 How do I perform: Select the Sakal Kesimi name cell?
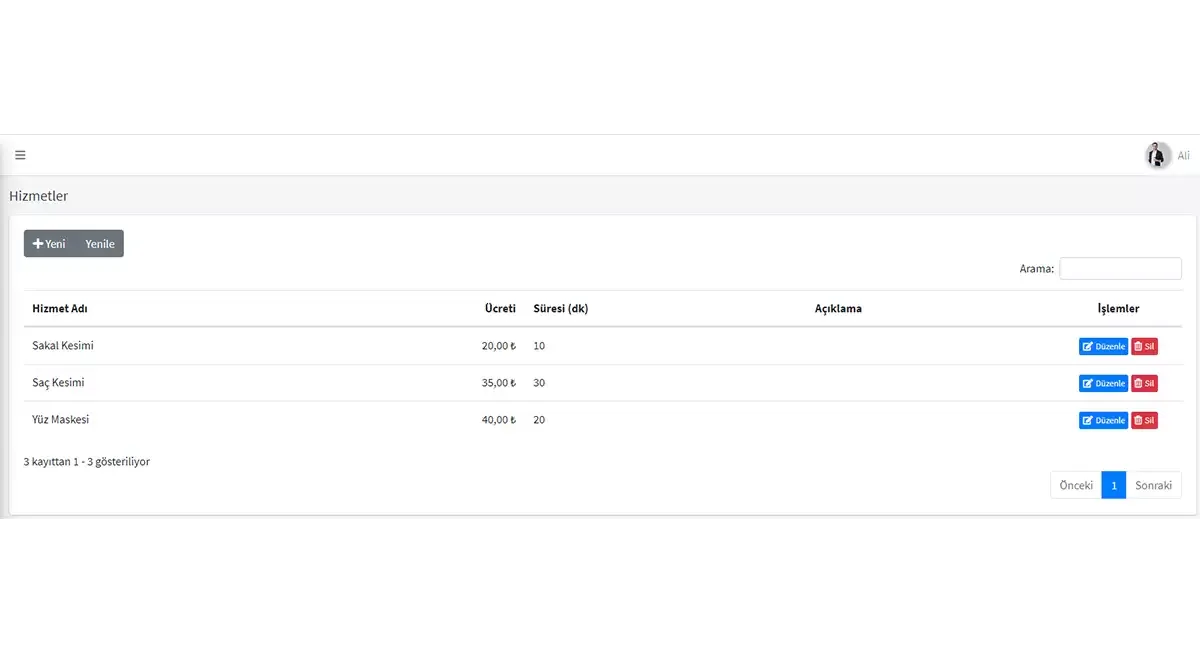tap(63, 346)
